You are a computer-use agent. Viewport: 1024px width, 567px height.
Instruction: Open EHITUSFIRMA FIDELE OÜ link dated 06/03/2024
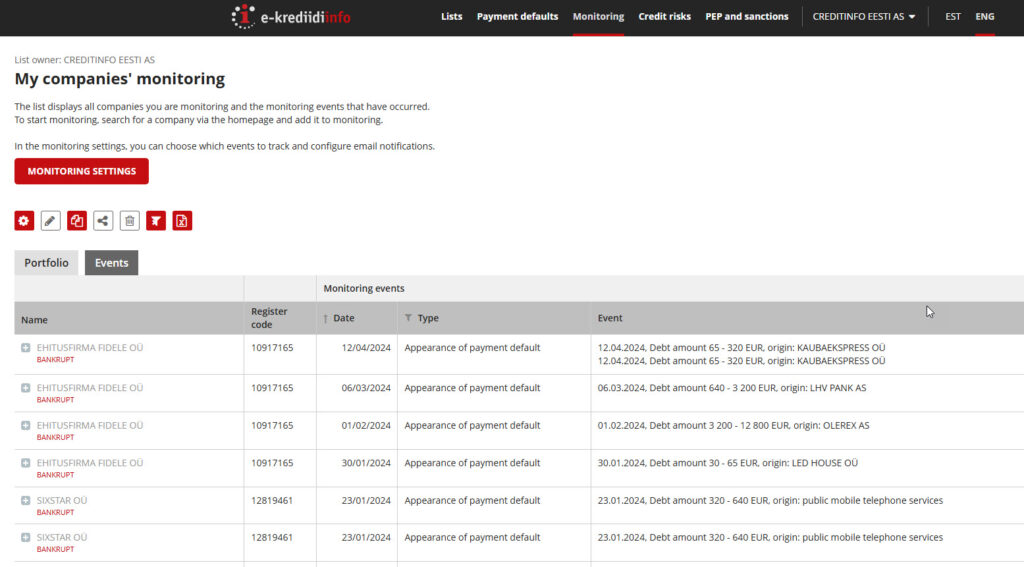(x=89, y=388)
